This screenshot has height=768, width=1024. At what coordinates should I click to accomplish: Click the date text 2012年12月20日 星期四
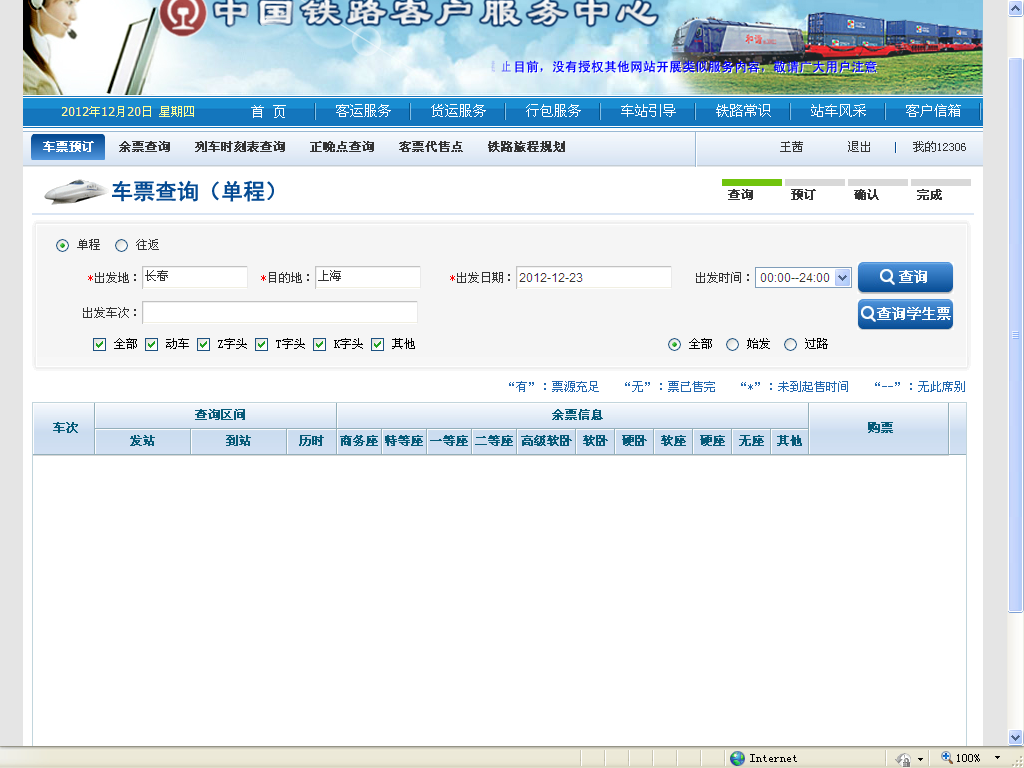pyautogui.click(x=128, y=112)
